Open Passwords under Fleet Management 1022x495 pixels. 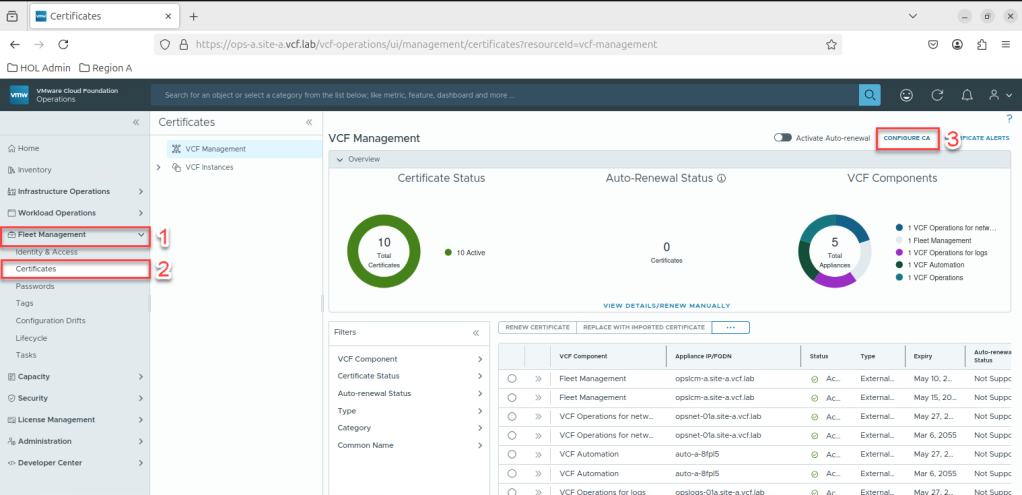coord(35,286)
